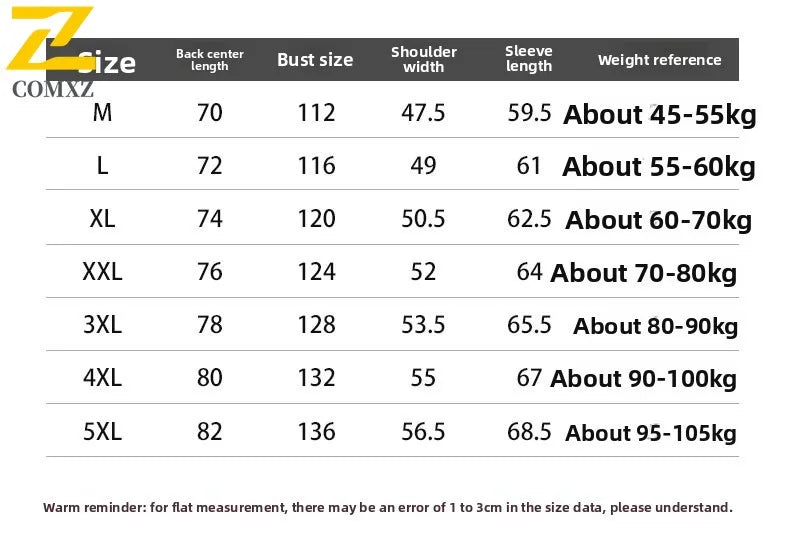This screenshot has width=790, height=538.
Task: Select the Back center length column header
Action: coord(210,60)
